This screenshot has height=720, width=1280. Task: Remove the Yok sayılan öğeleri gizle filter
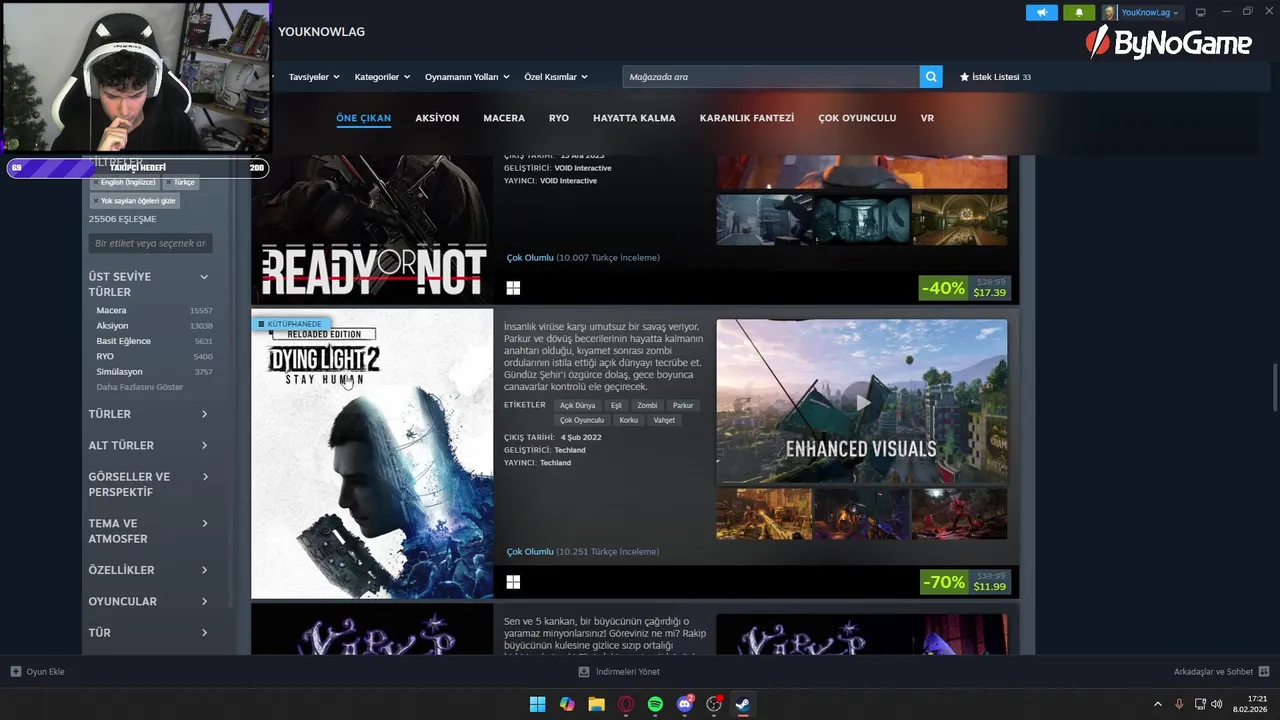pos(96,201)
